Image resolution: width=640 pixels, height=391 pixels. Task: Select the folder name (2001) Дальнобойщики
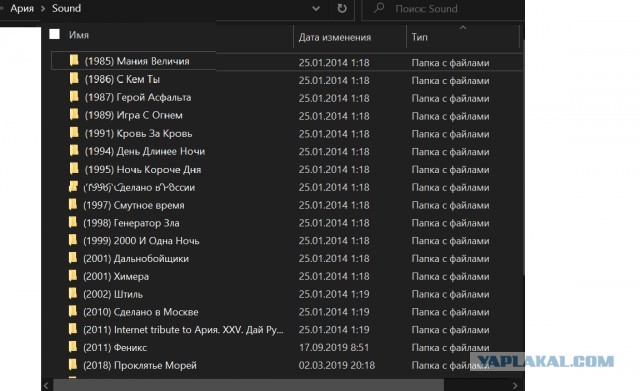136,259
